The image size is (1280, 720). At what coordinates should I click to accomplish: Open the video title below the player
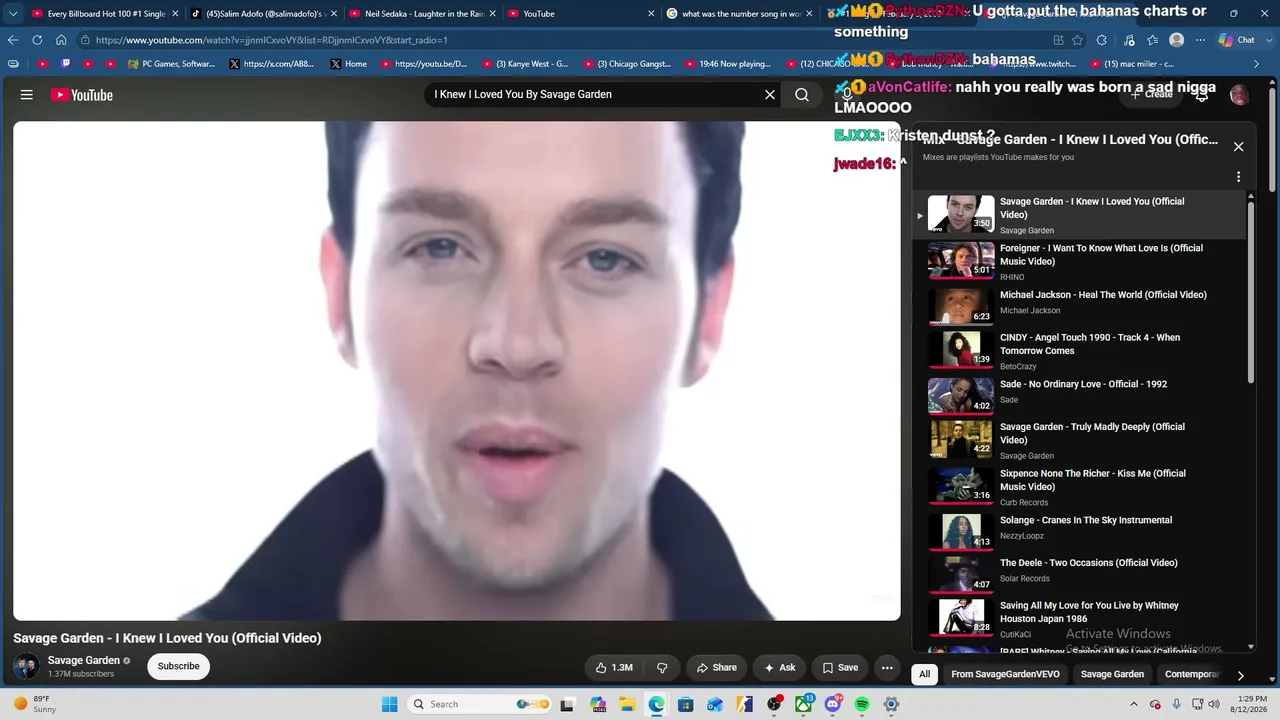click(167, 638)
